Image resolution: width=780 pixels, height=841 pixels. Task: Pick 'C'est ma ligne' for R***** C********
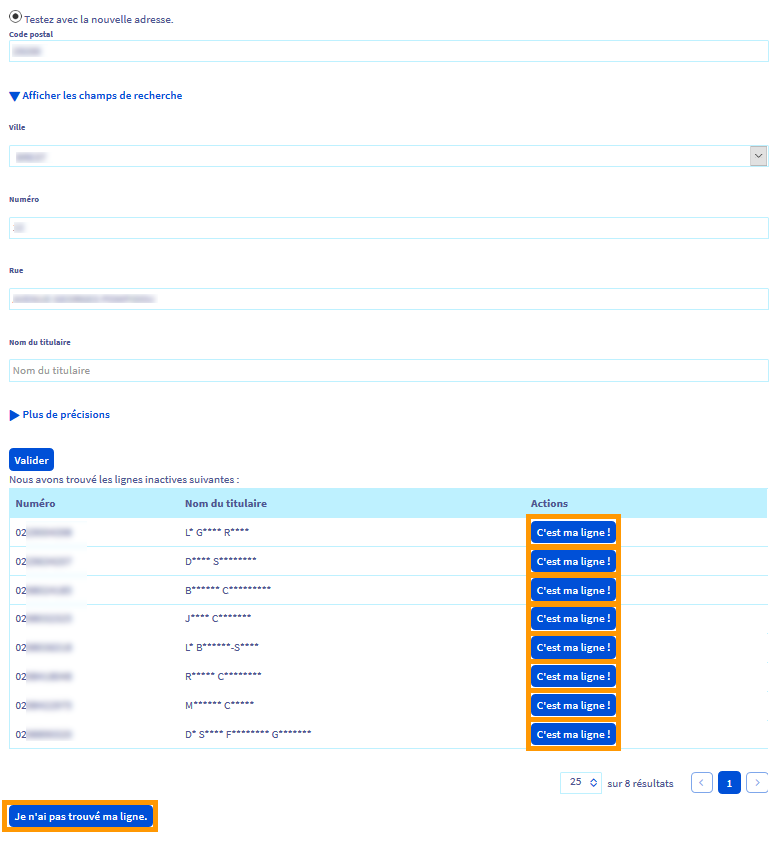pos(573,677)
